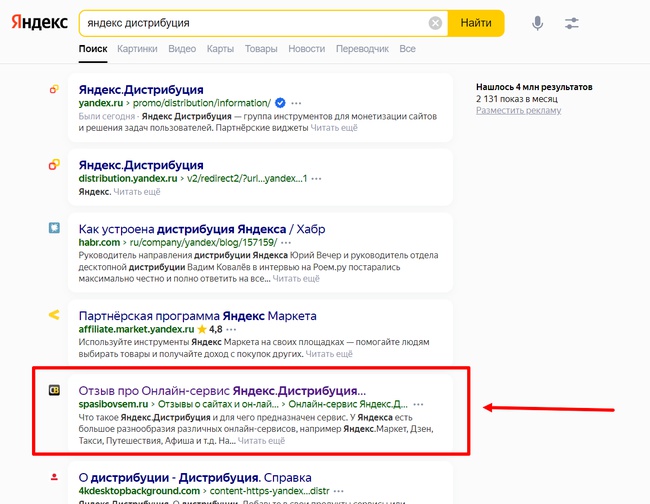This screenshot has height=504, width=650.
Task: Open the Карты tab
Action: (x=220, y=49)
